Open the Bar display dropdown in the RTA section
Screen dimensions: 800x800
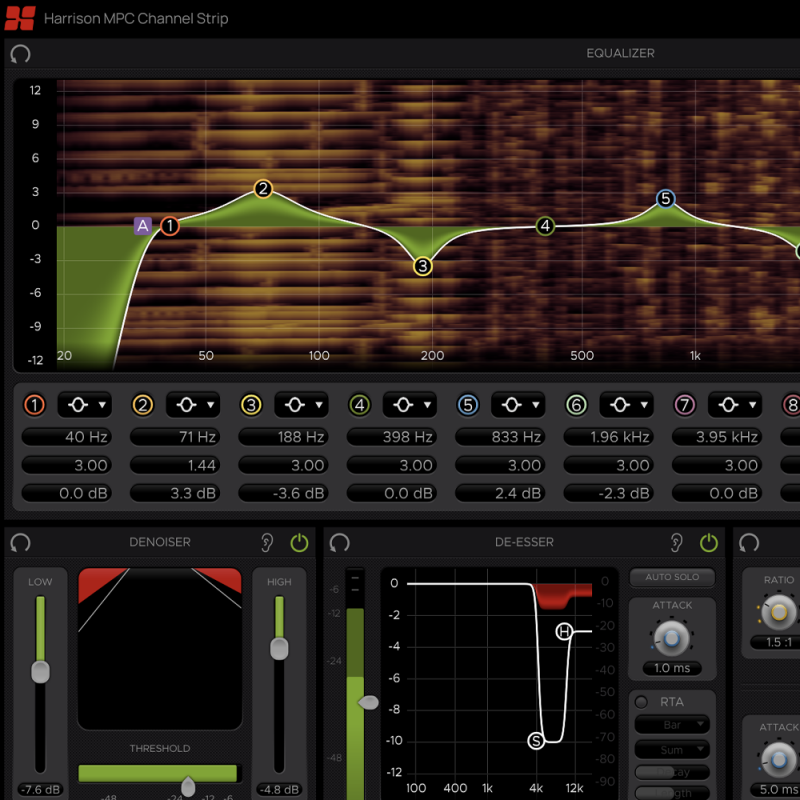pos(671,725)
